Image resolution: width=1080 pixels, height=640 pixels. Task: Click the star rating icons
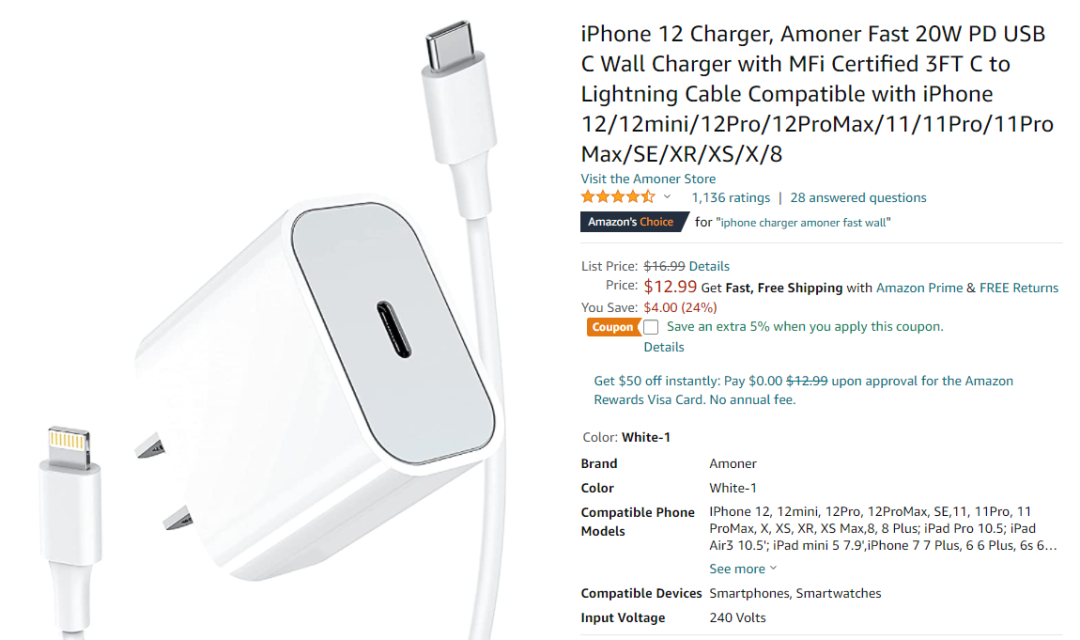pos(617,197)
